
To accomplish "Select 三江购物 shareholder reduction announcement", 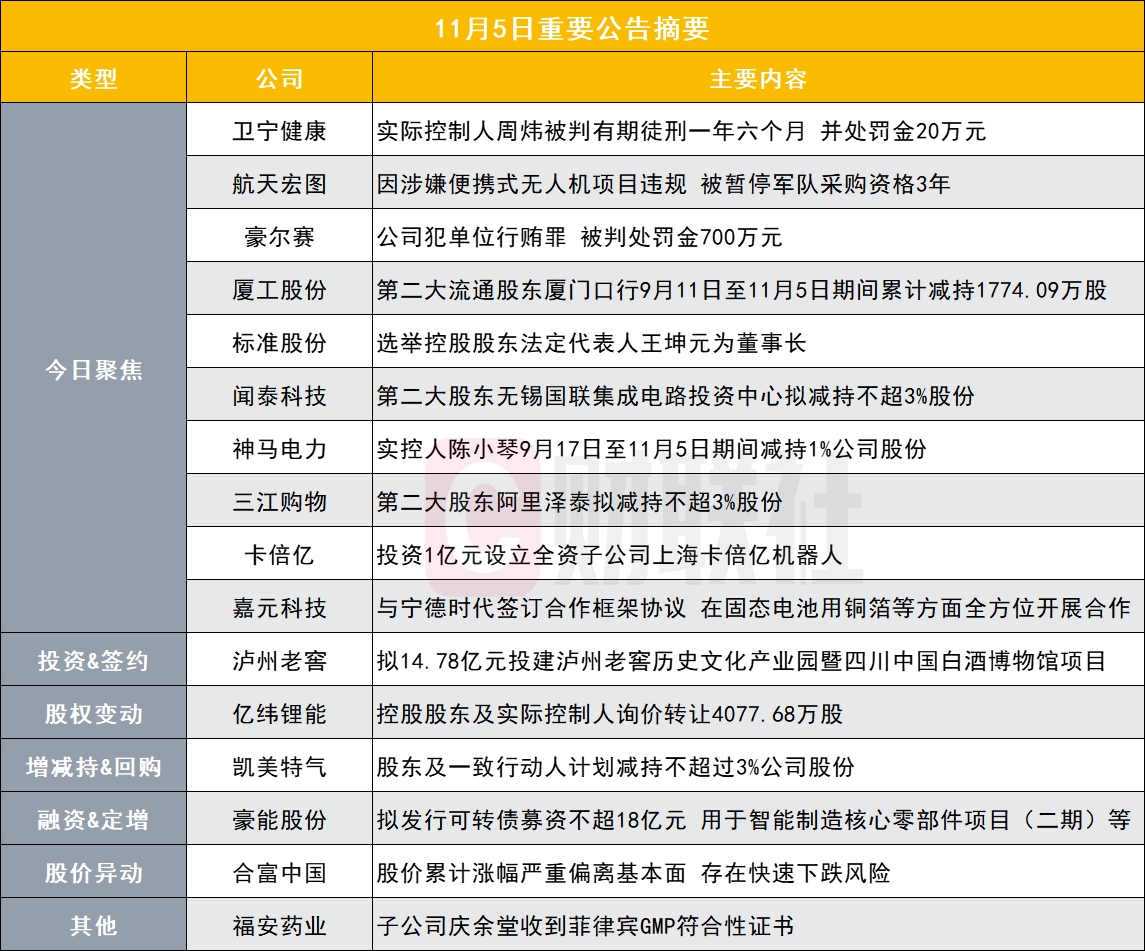I will click(580, 502).
